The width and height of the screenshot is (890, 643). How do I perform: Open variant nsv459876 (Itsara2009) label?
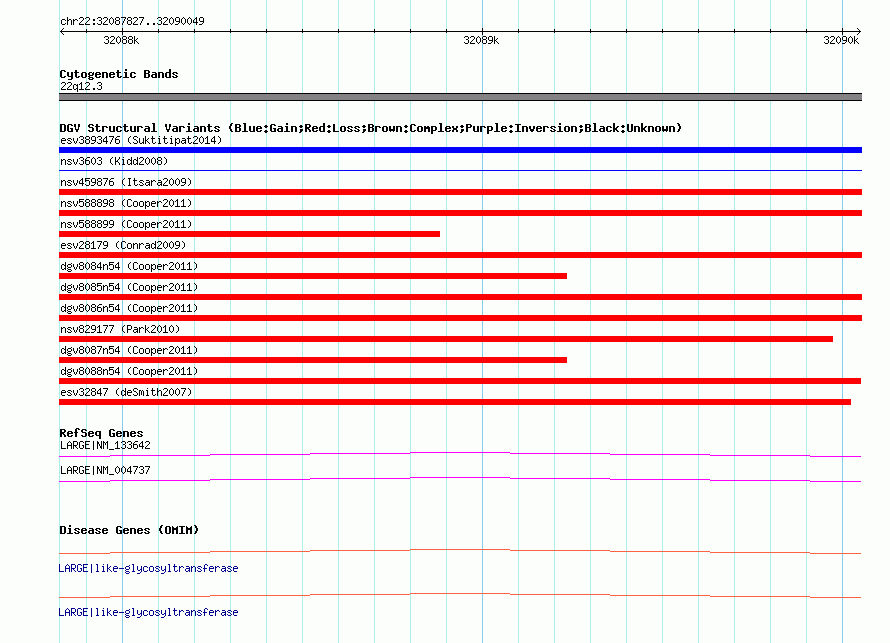click(126, 182)
